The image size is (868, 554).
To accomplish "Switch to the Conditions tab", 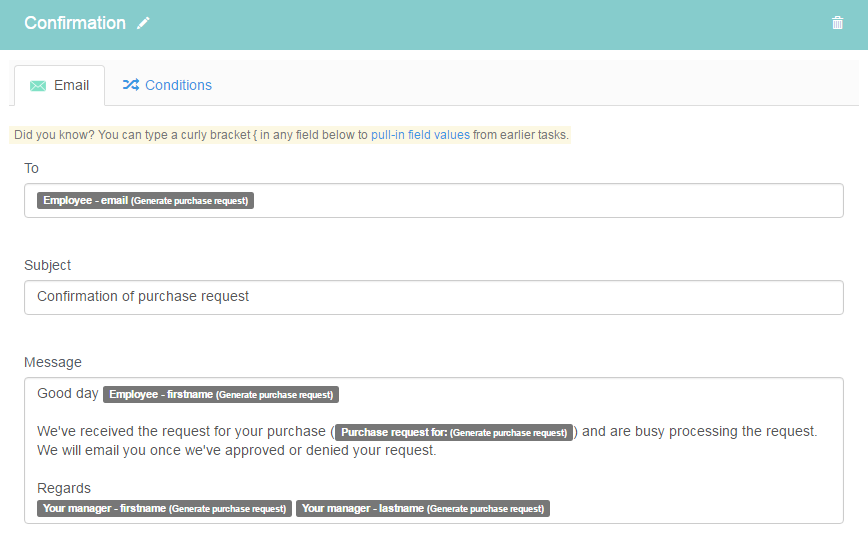I will tap(167, 85).
